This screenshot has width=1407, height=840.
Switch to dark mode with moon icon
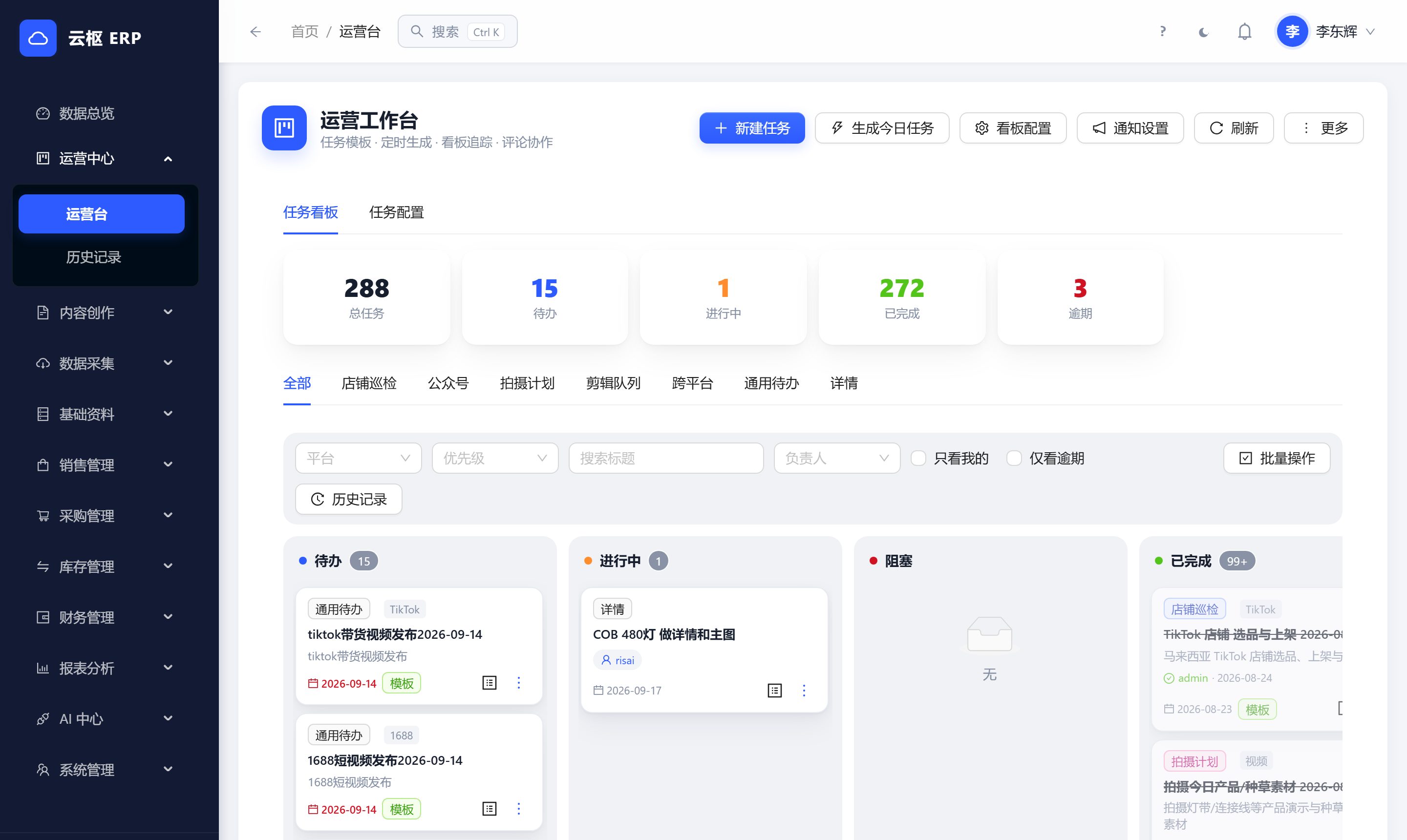1203,32
